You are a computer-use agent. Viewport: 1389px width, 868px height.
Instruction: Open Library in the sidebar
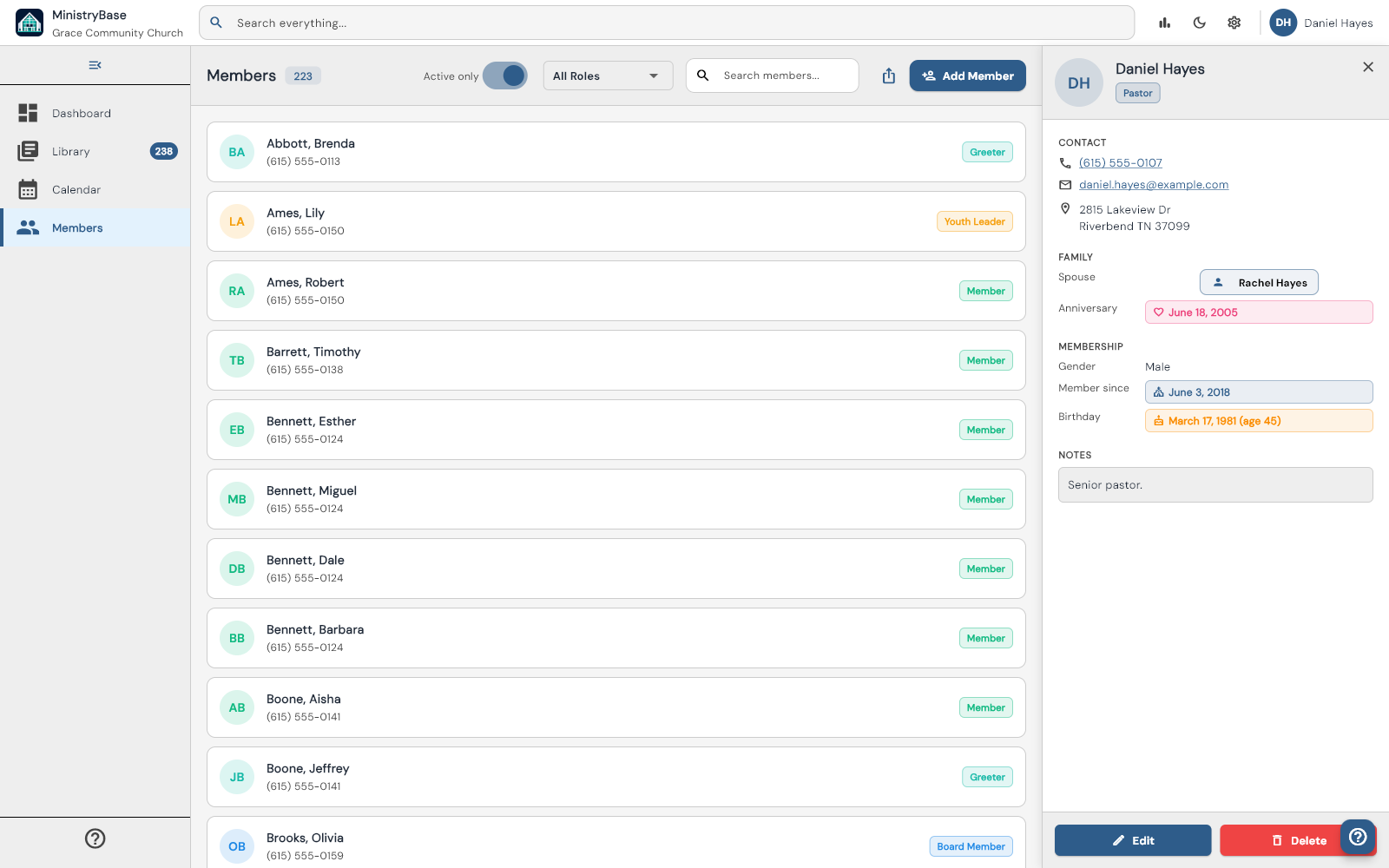(x=95, y=151)
